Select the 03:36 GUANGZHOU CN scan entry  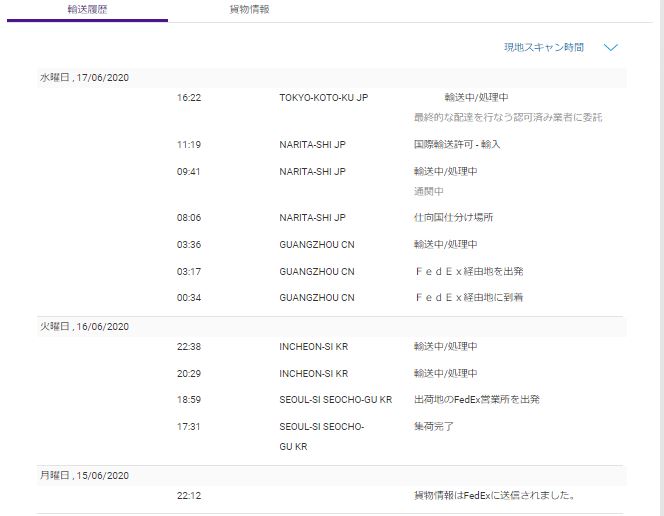click(316, 245)
